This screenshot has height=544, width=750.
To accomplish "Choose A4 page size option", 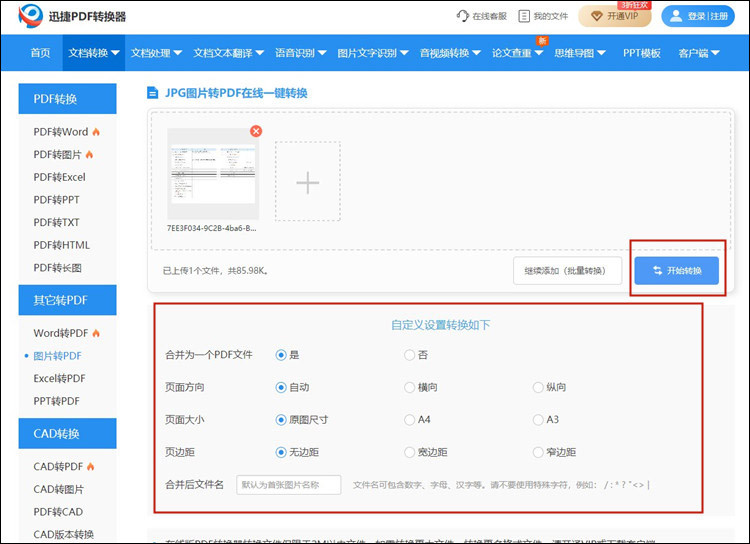I will (410, 420).
